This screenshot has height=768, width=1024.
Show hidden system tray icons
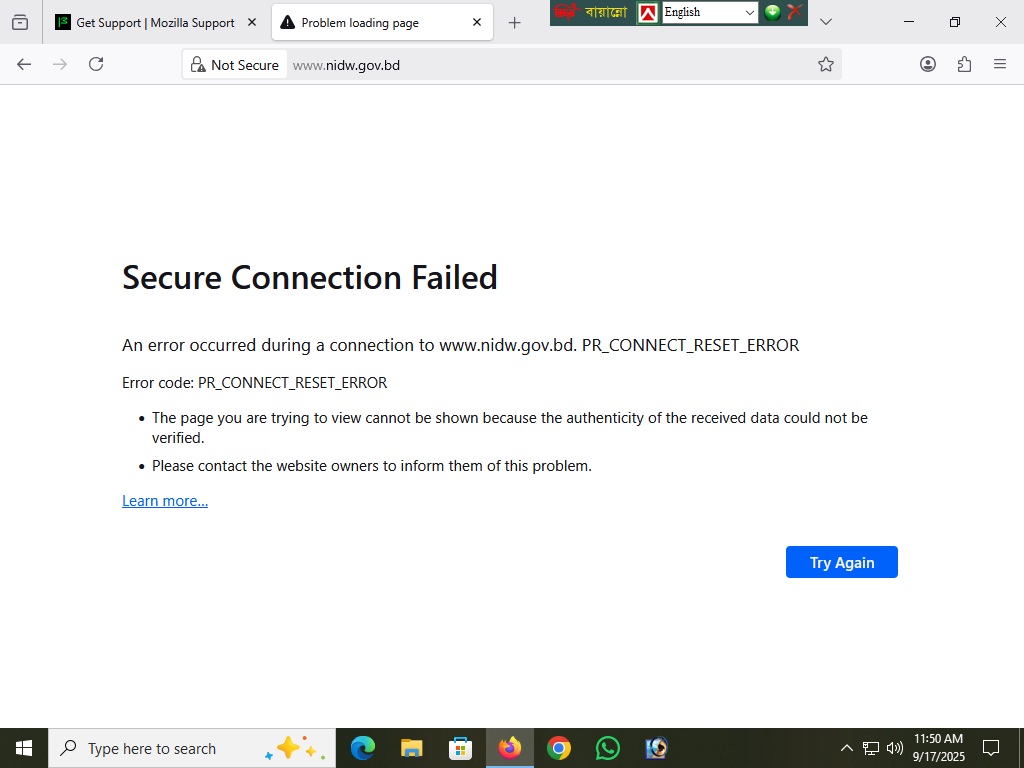(x=846, y=748)
